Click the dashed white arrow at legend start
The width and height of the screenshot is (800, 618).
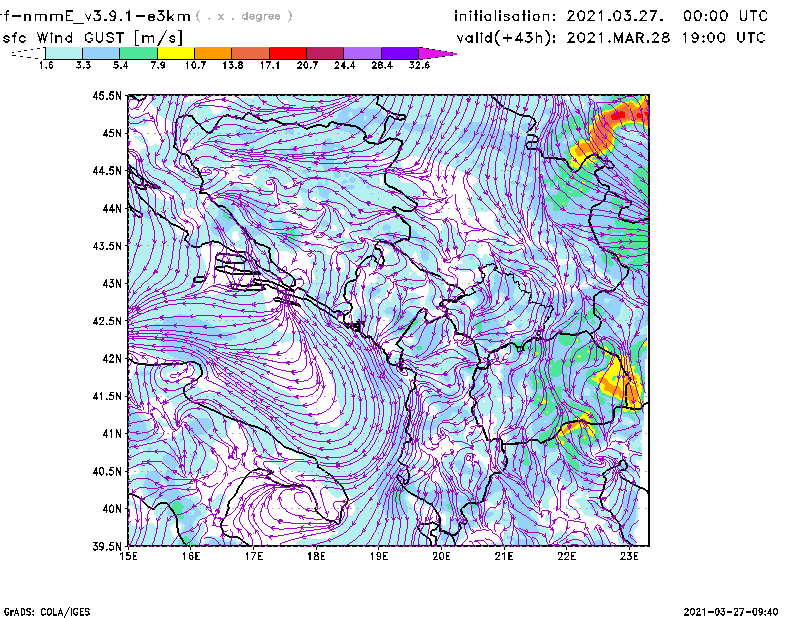coord(28,53)
